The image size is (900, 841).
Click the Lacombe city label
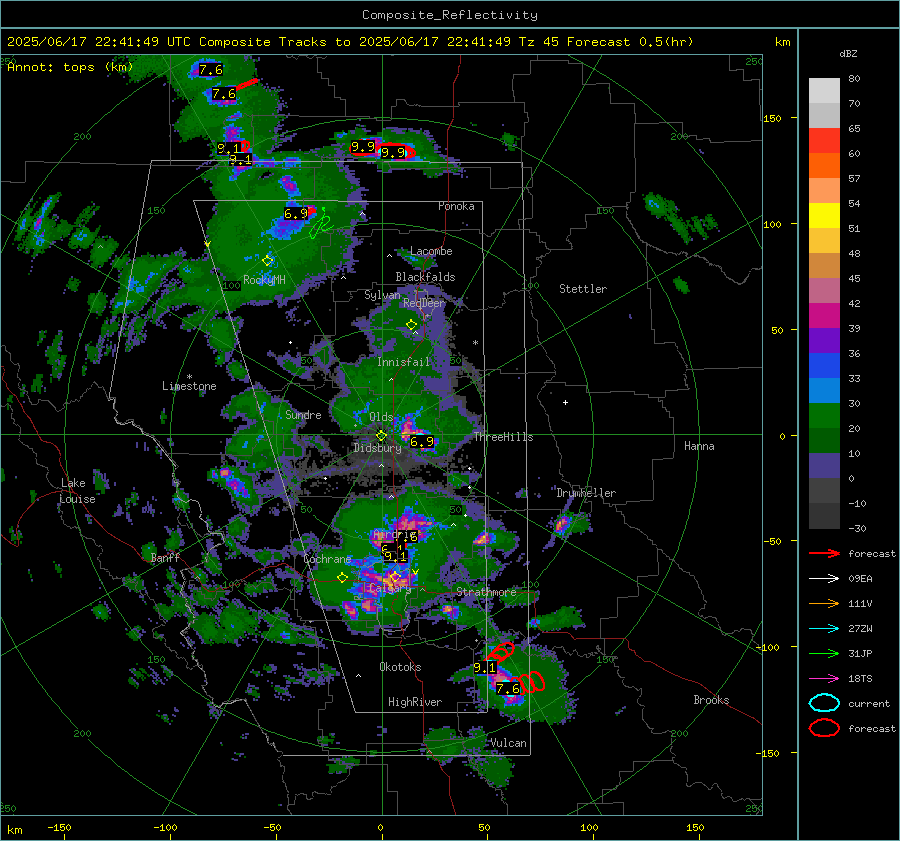point(431,251)
